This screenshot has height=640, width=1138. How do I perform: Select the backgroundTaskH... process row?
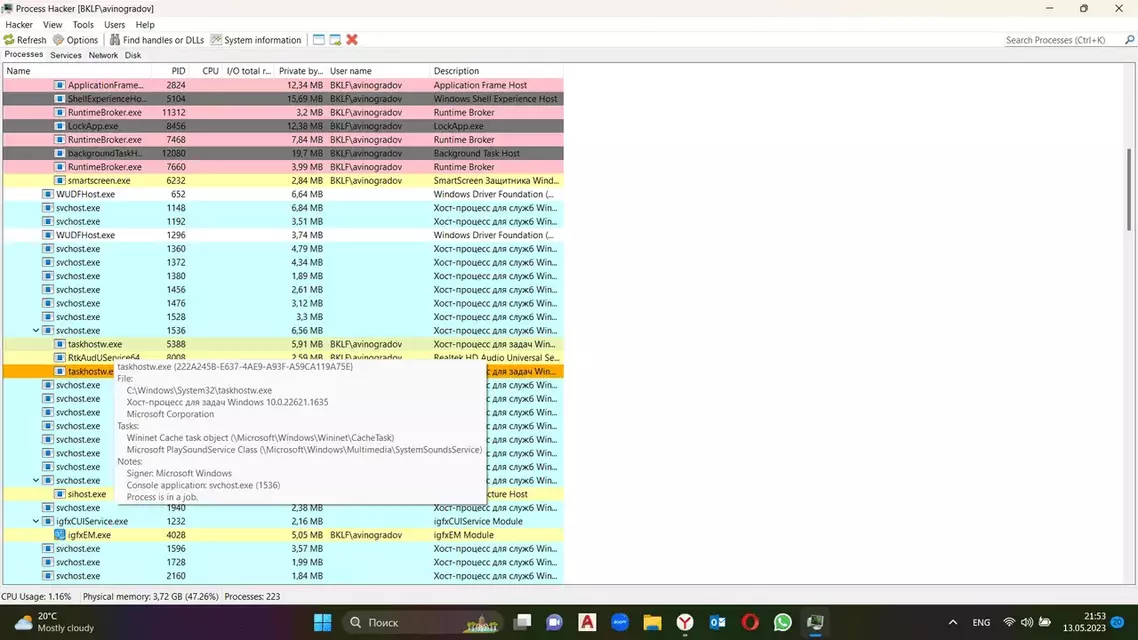pos(283,153)
